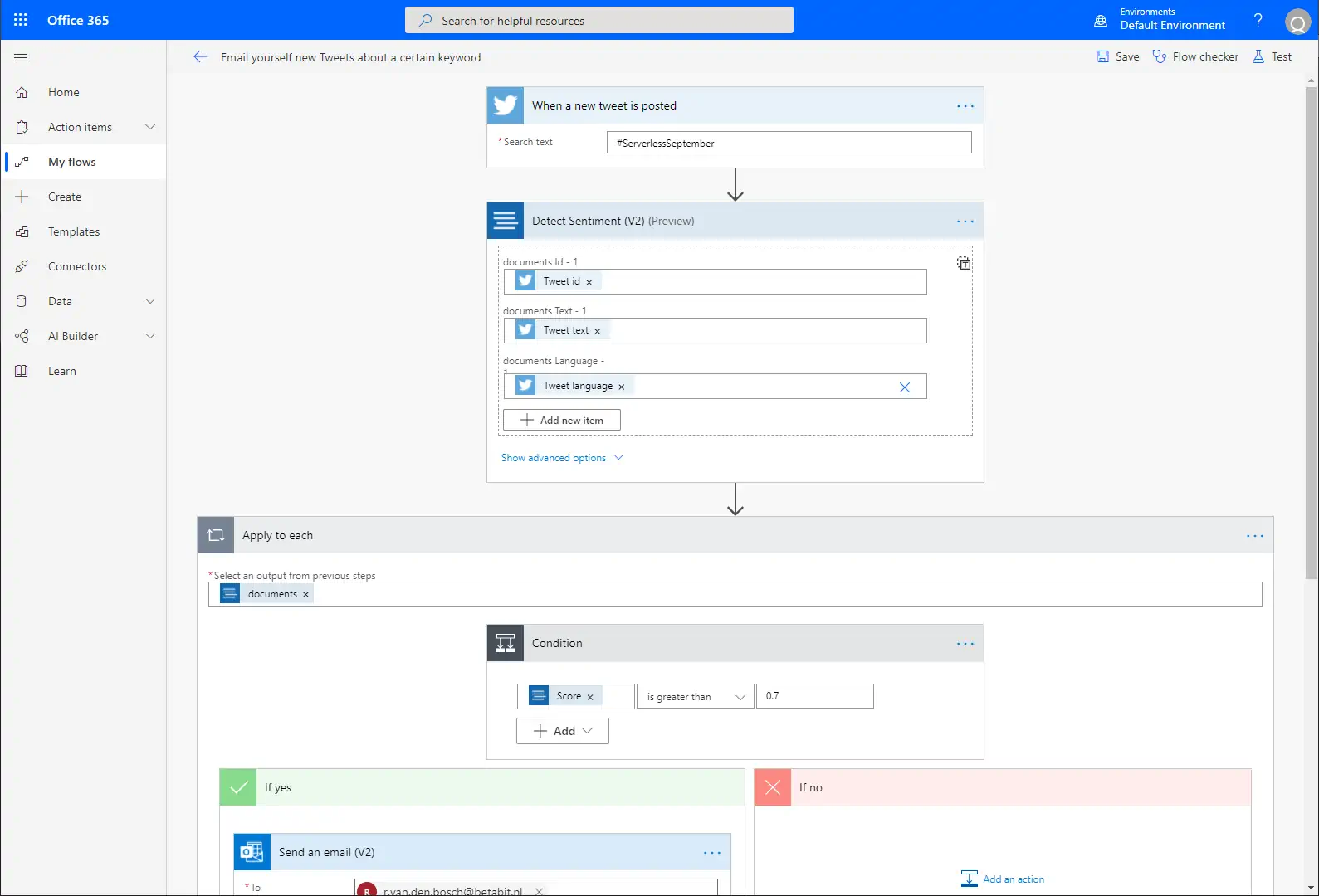Image resolution: width=1319 pixels, height=896 pixels.
Task: Click the Search text field with #ServerlessSeptember
Action: point(789,143)
